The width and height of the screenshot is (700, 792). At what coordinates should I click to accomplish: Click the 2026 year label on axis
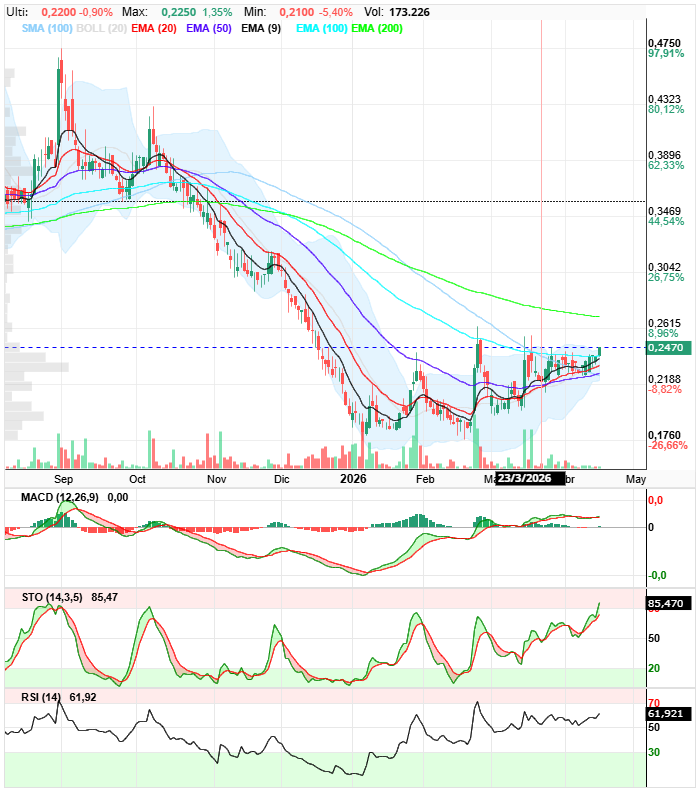(x=353, y=479)
